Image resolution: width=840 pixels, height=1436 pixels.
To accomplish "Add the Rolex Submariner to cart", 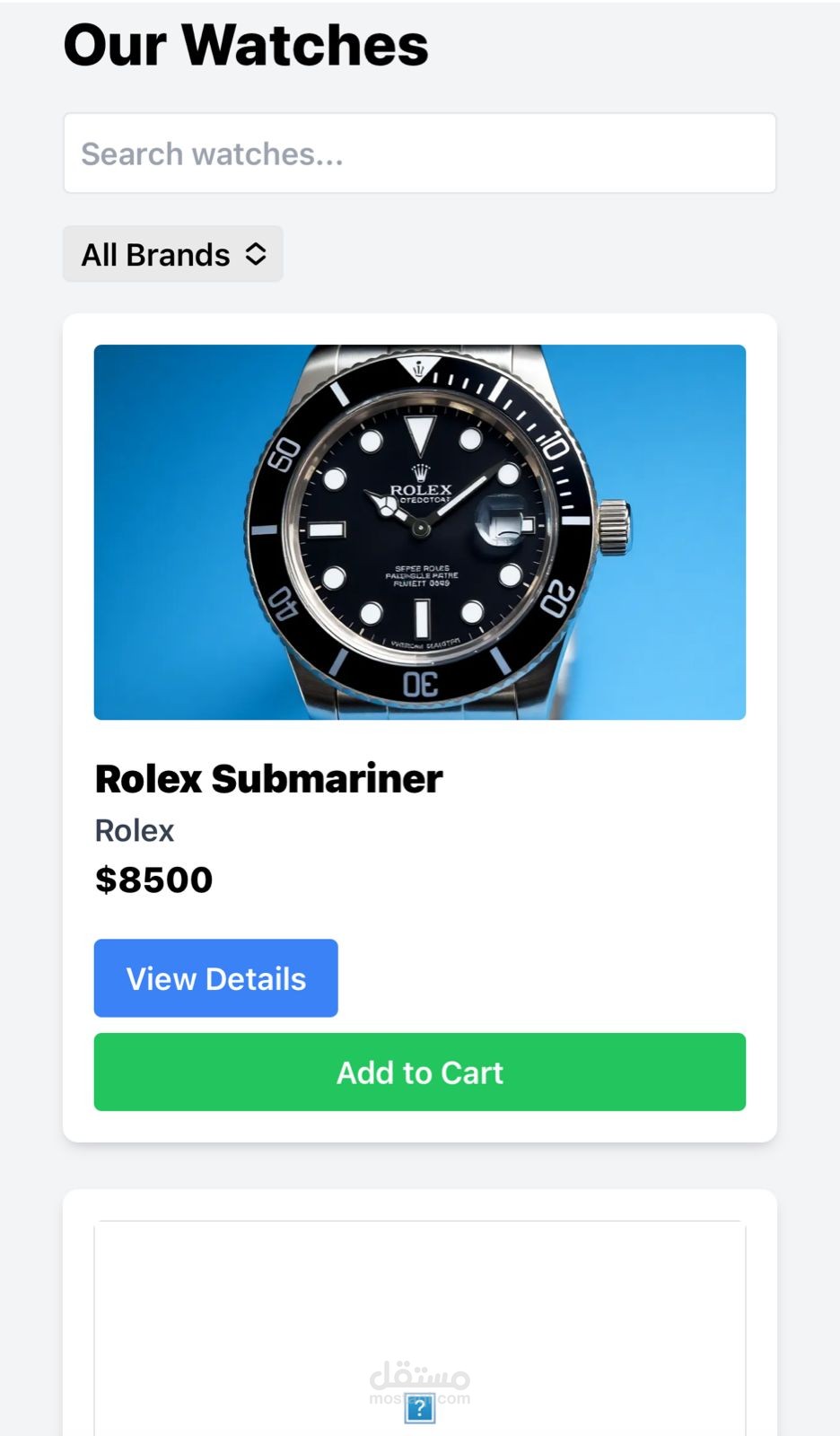I will point(419,1072).
